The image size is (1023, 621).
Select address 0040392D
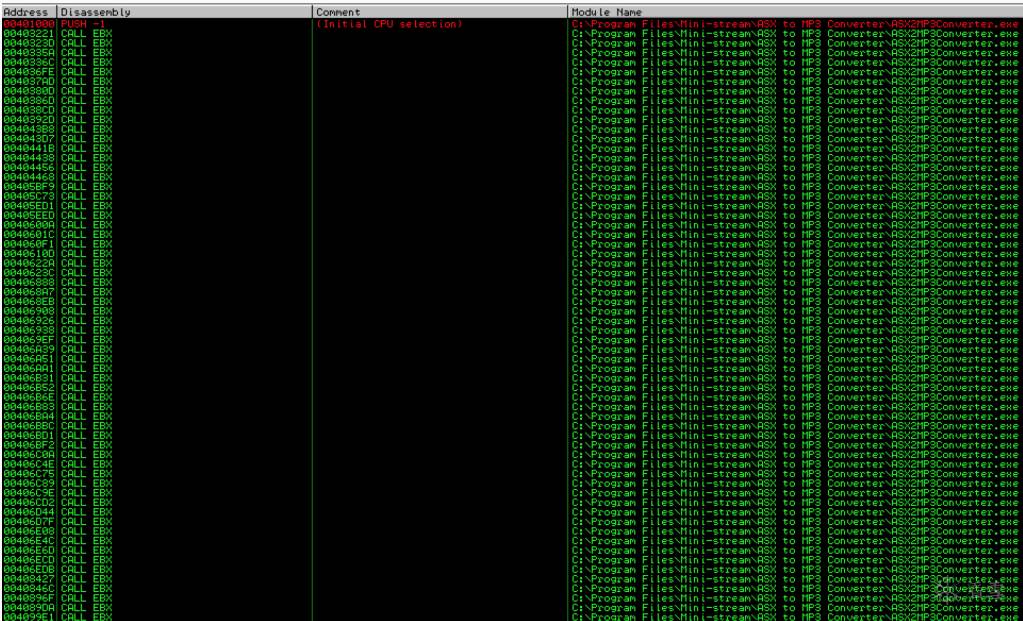[29, 119]
